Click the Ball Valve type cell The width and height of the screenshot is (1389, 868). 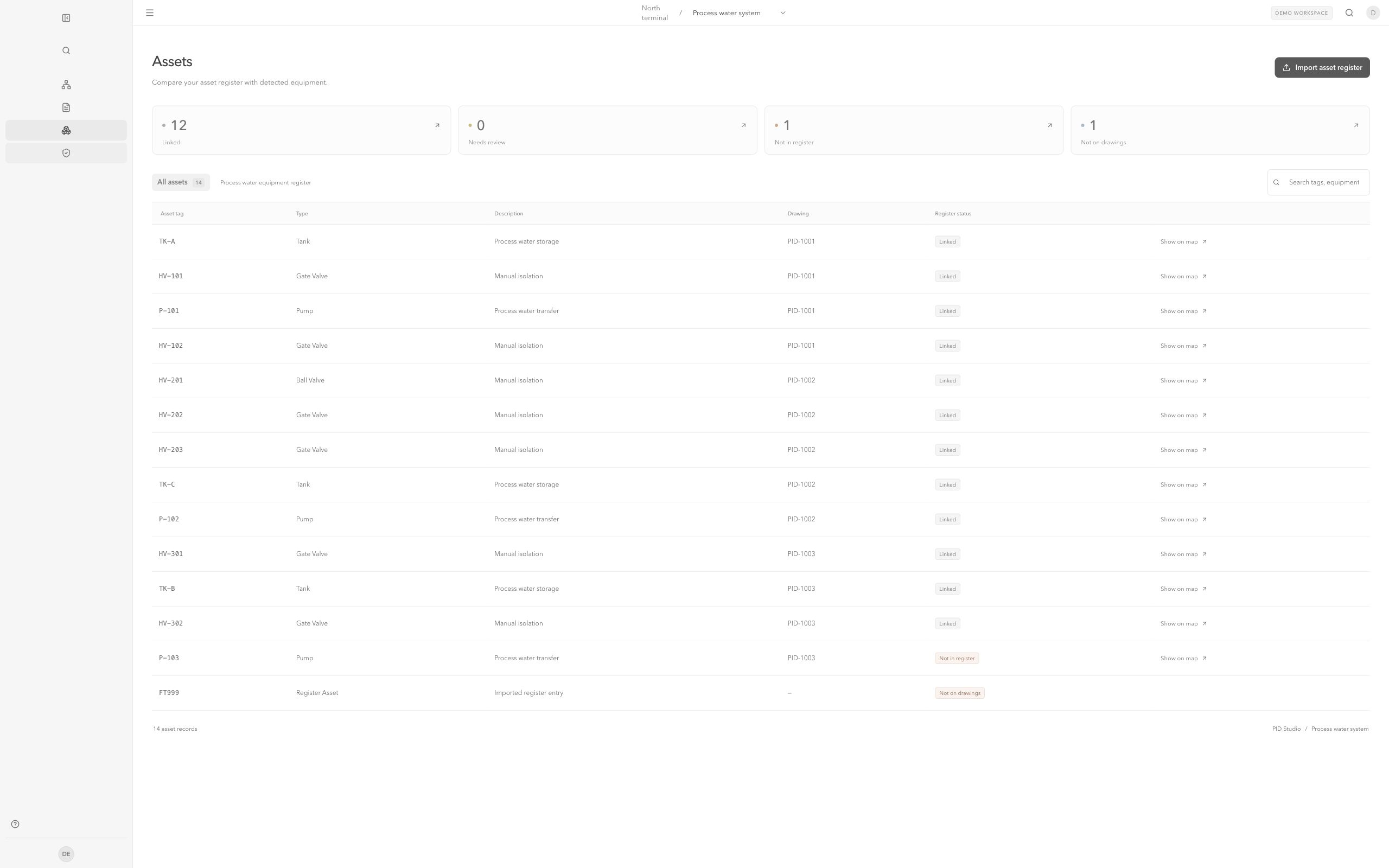(310, 380)
